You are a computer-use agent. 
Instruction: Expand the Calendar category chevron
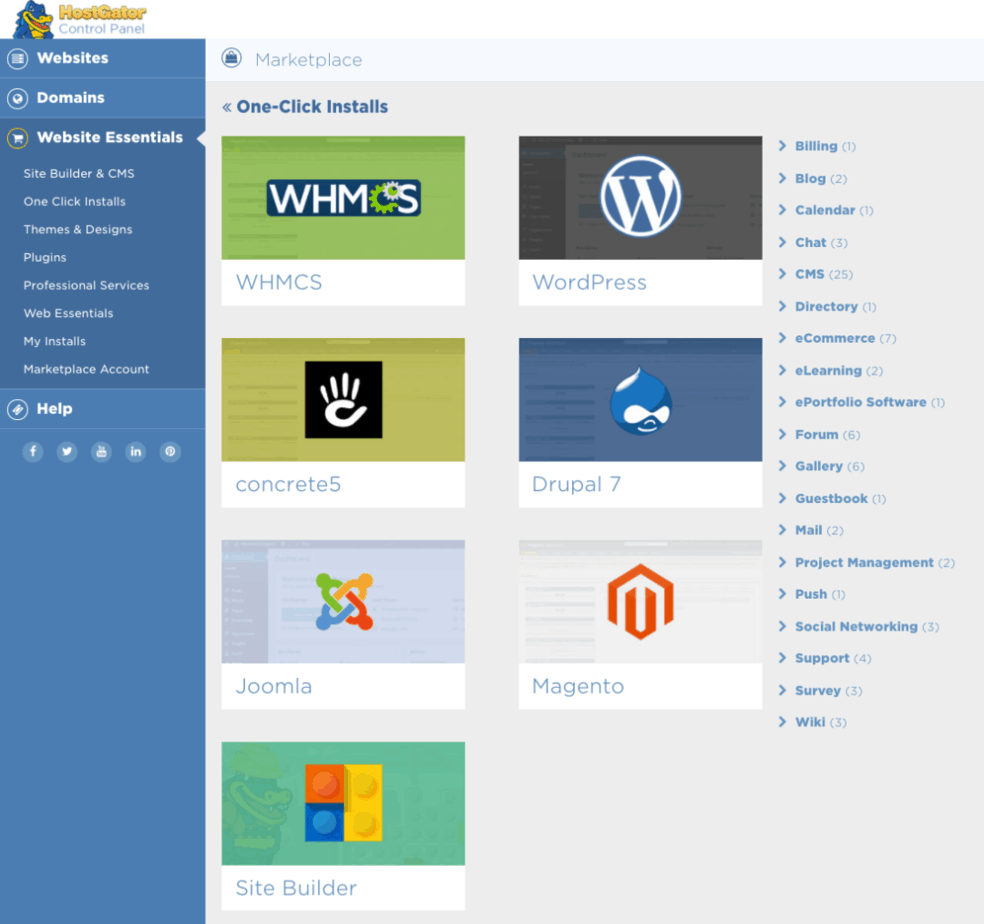[x=783, y=210]
